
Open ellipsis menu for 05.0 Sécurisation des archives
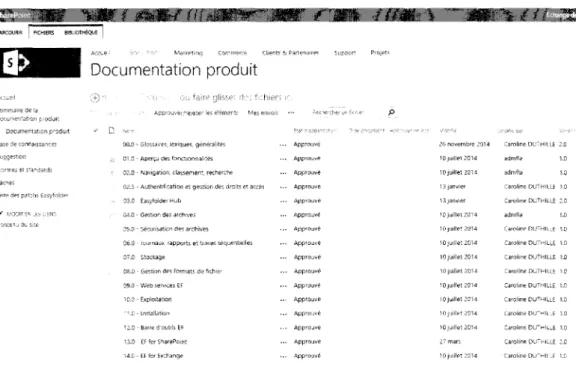pyautogui.click(x=283, y=229)
